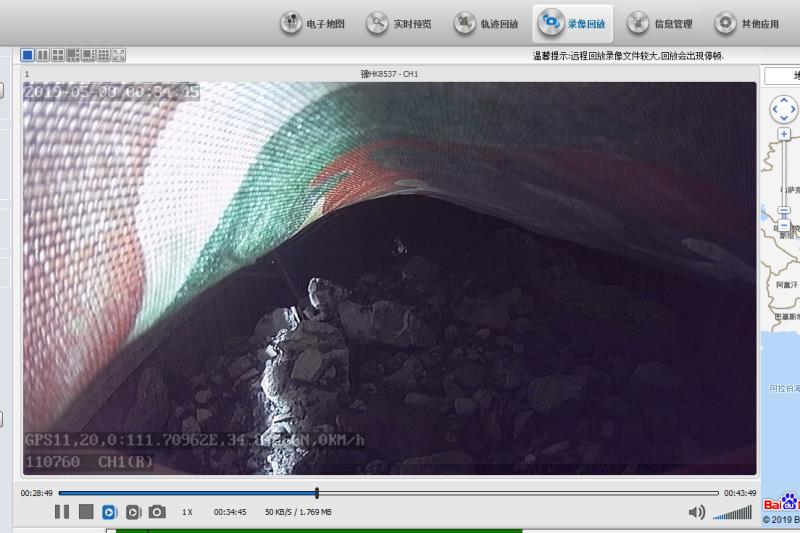
Task: Stop the video playback
Action: coord(86,512)
